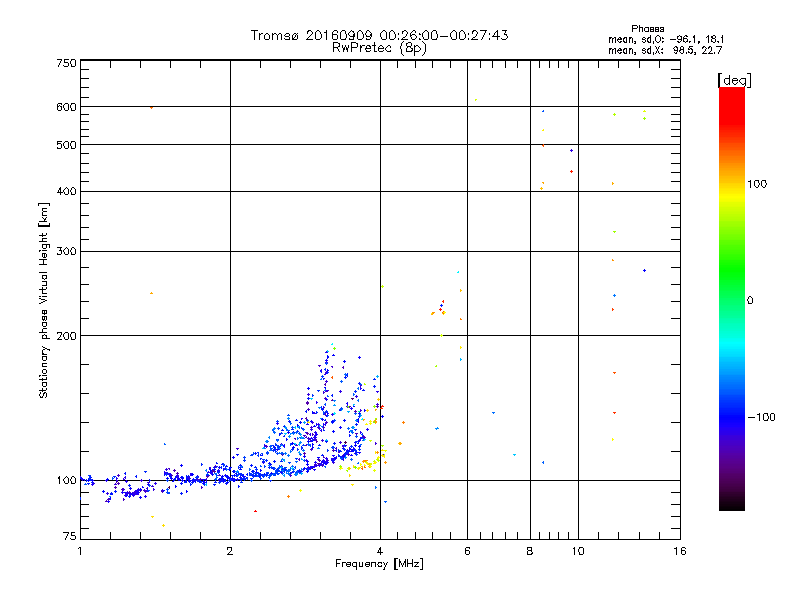The width and height of the screenshot is (800, 600).
Task: Click the black bottom of the colorbar
Action: 732,503
